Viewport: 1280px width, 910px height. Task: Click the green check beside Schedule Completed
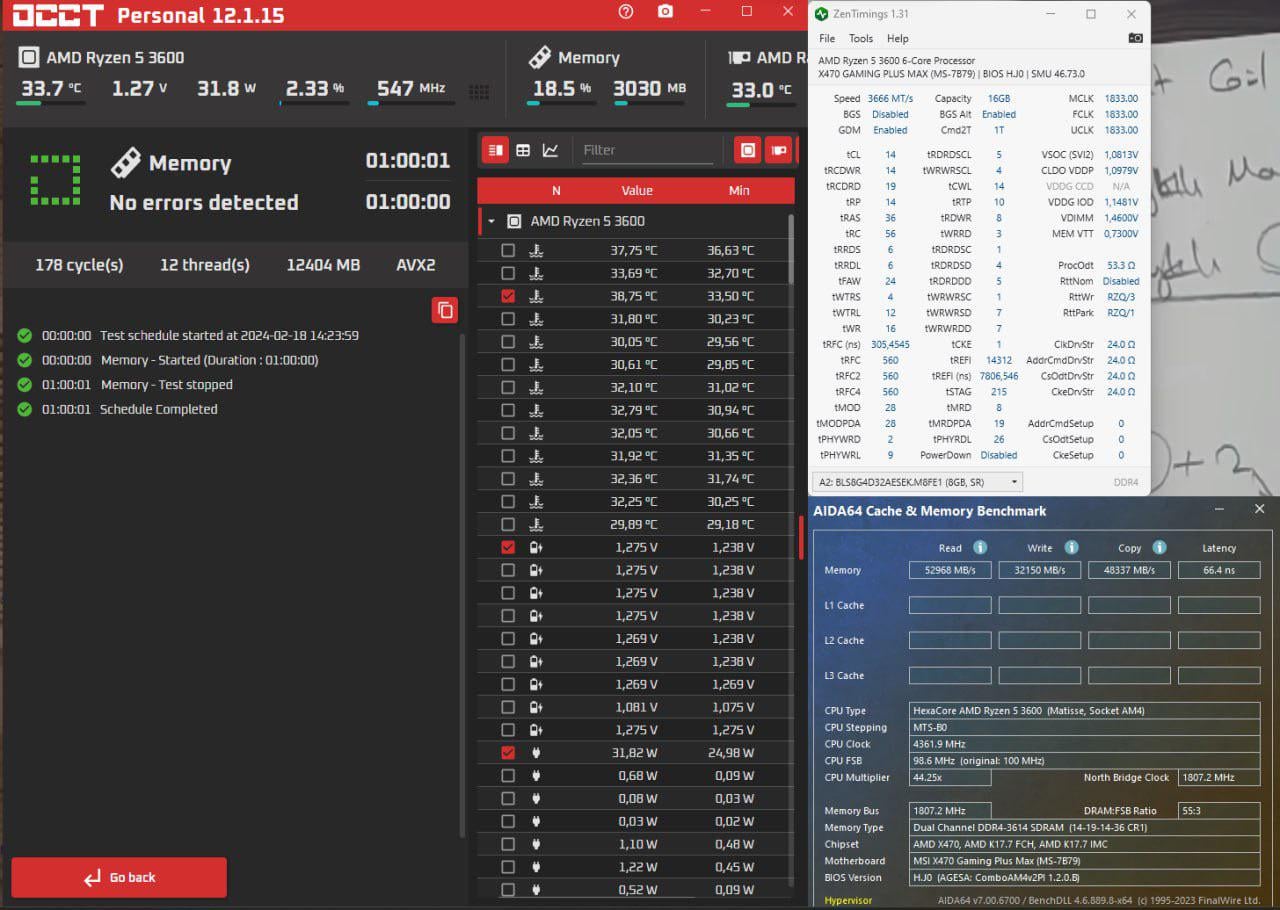25,409
